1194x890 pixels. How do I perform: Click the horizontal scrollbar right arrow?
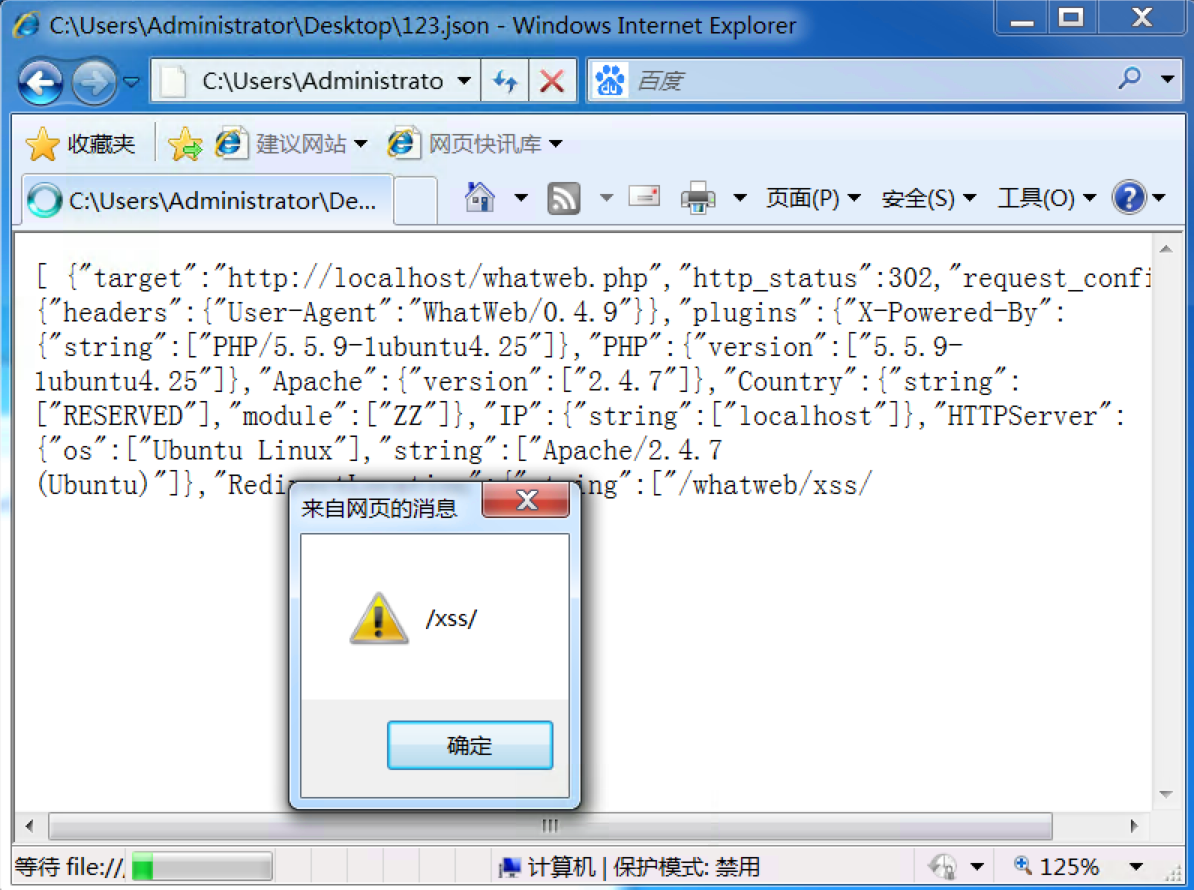click(1135, 827)
